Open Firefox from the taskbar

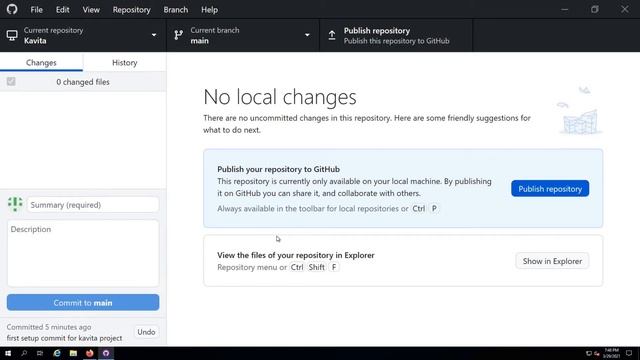coord(89,353)
